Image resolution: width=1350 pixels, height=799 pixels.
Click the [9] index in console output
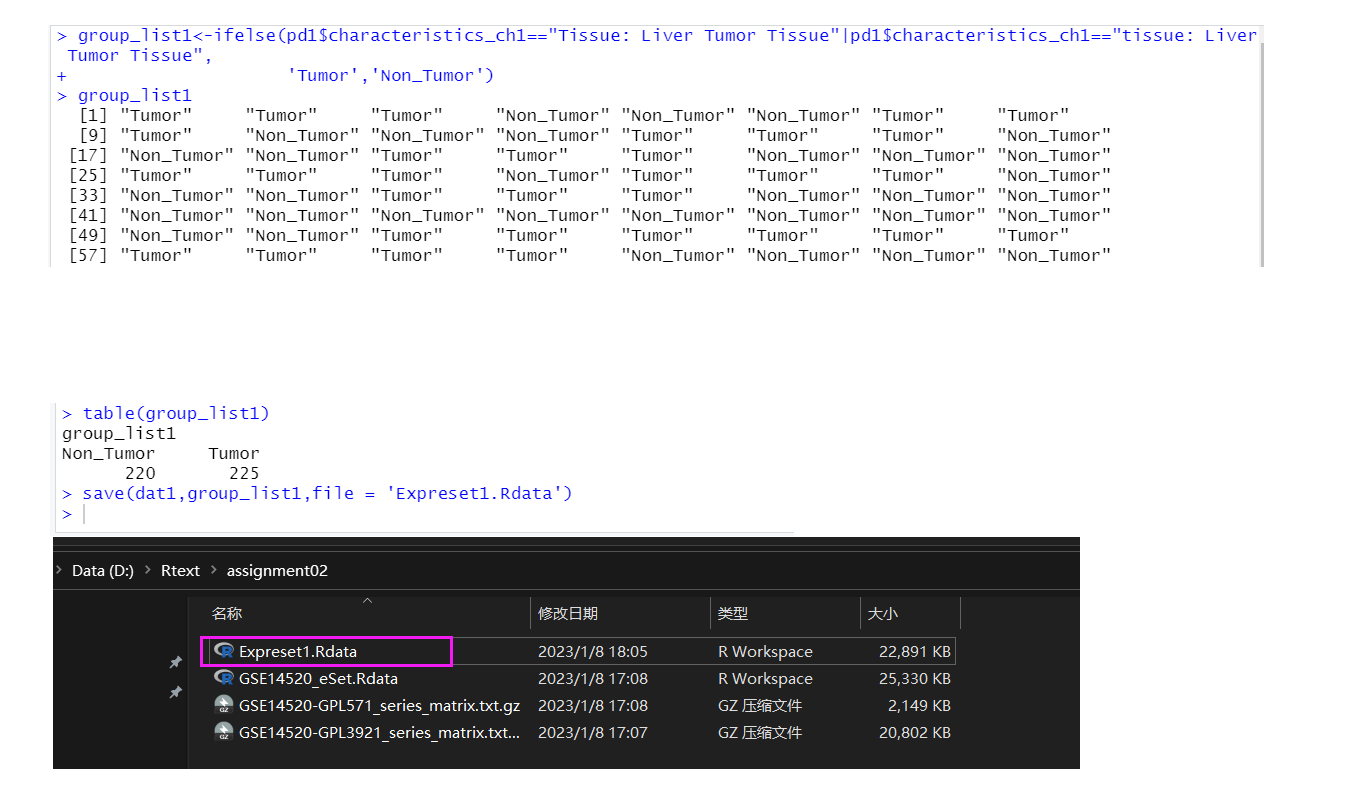click(x=93, y=135)
